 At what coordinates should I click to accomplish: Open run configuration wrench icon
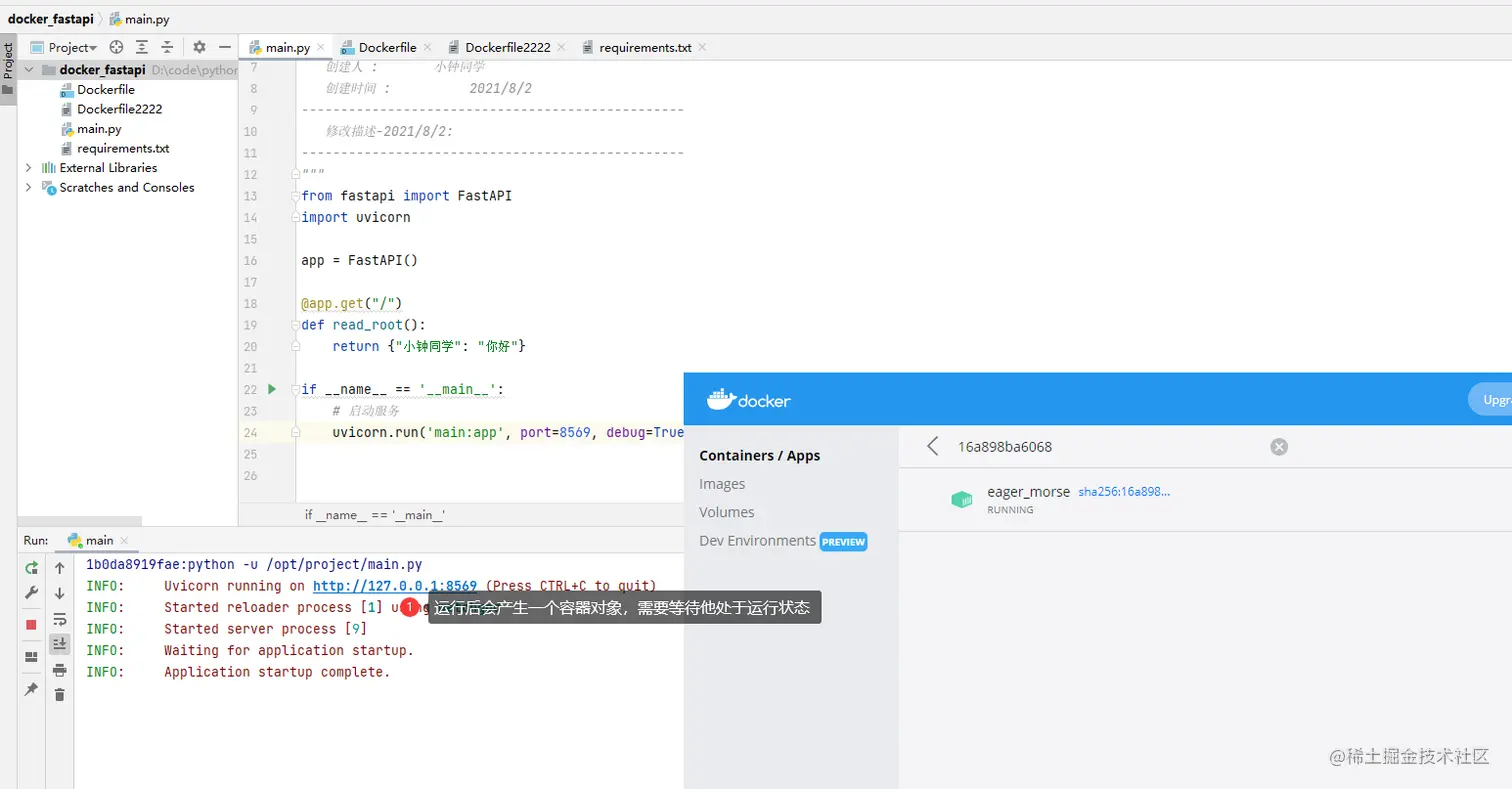[31, 593]
